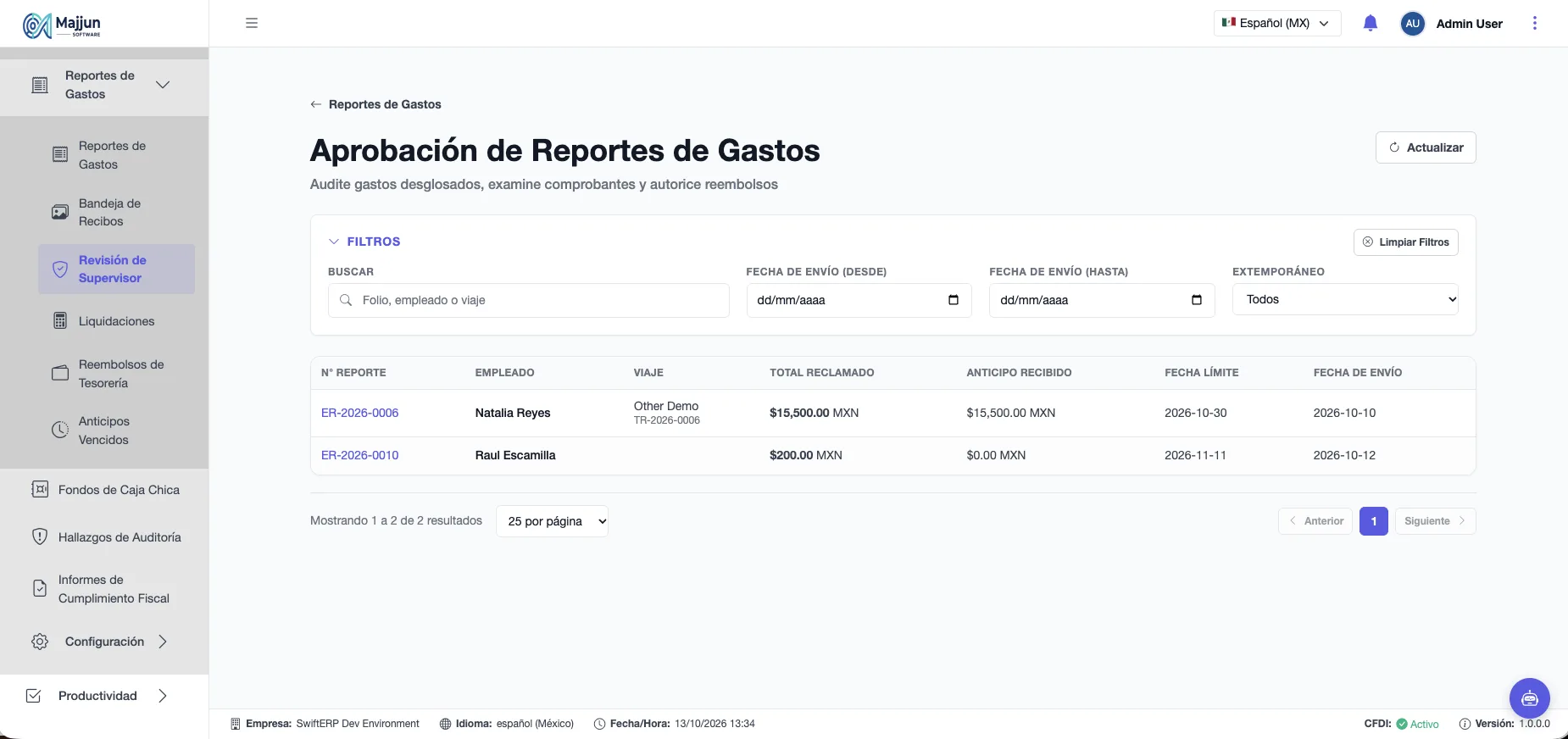Click the Majjun Software logo
The image size is (1568, 739).
62,25
